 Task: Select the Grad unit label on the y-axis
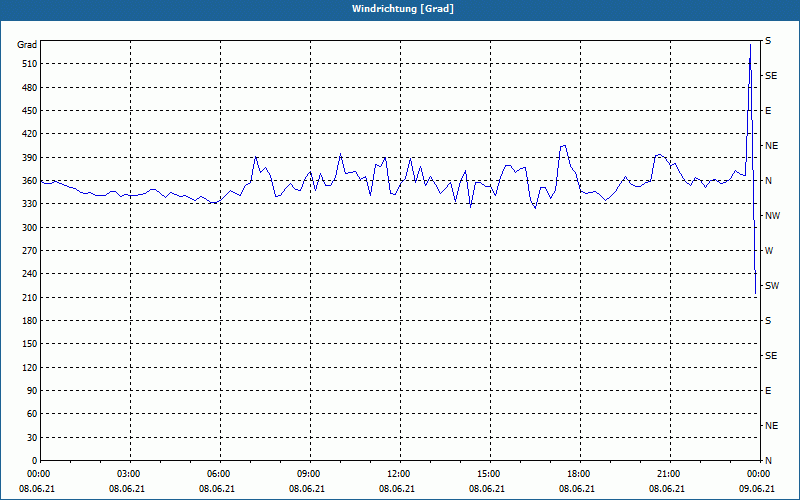pyautogui.click(x=27, y=45)
